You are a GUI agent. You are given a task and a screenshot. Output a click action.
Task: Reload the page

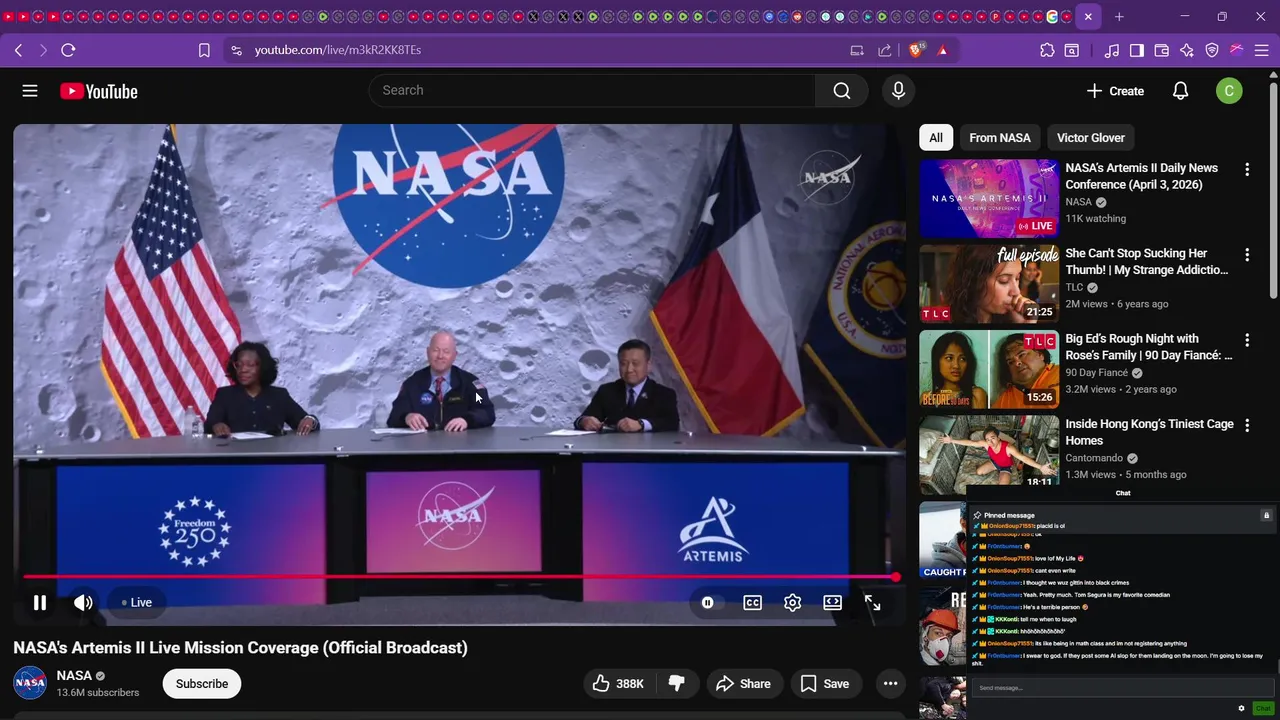coord(68,50)
